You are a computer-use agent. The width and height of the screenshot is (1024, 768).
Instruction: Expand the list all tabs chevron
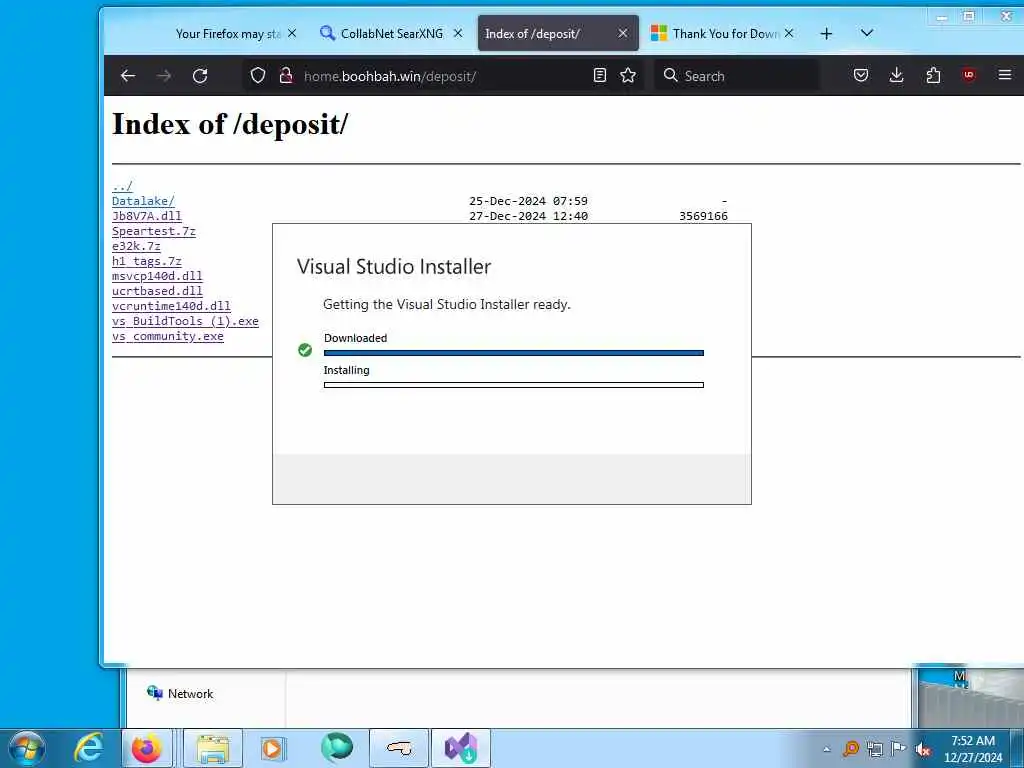pyautogui.click(x=867, y=33)
